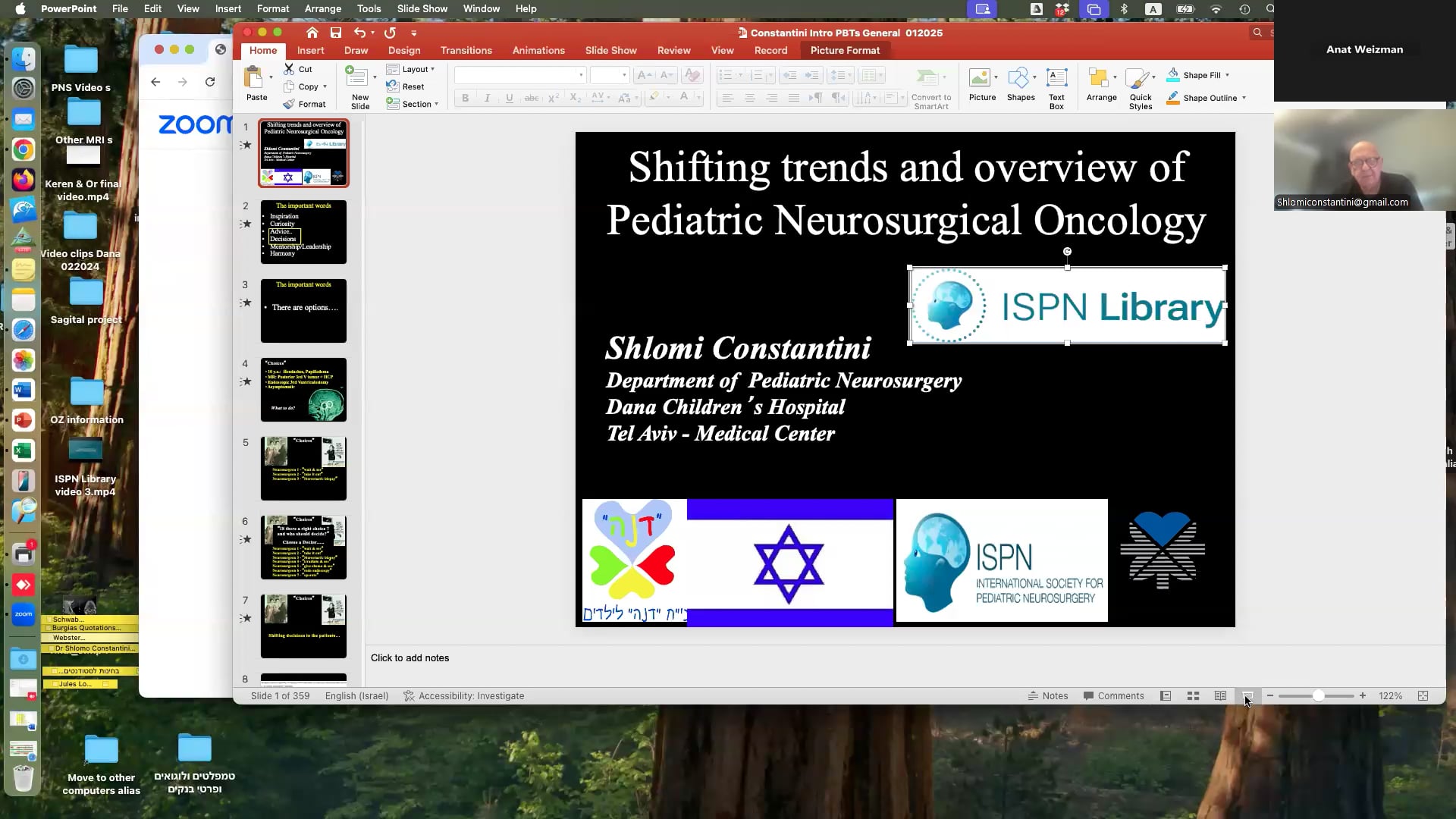Click 'Slide 1 of 359' in status bar
The width and height of the screenshot is (1456, 819).
[280, 696]
